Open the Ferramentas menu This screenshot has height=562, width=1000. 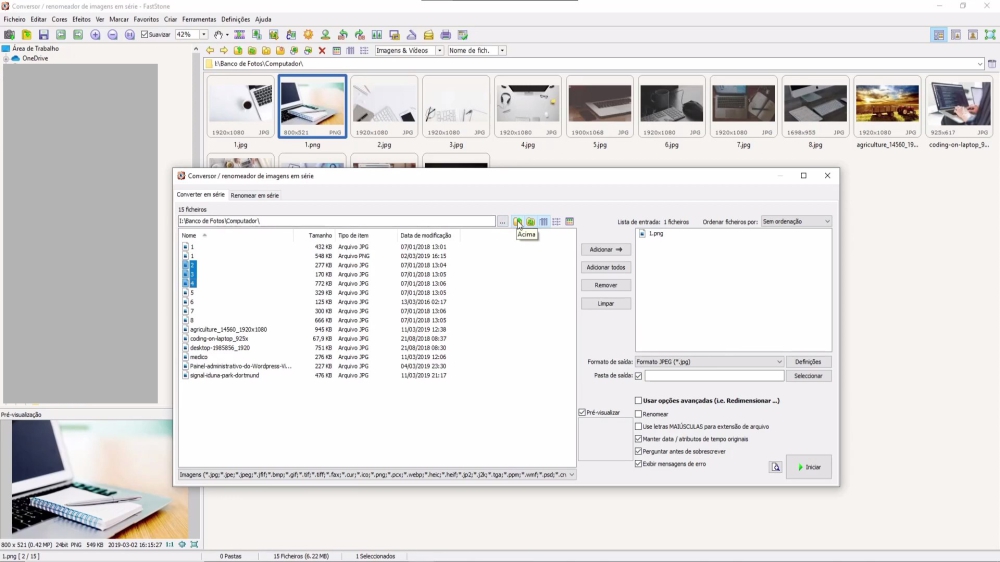click(199, 19)
